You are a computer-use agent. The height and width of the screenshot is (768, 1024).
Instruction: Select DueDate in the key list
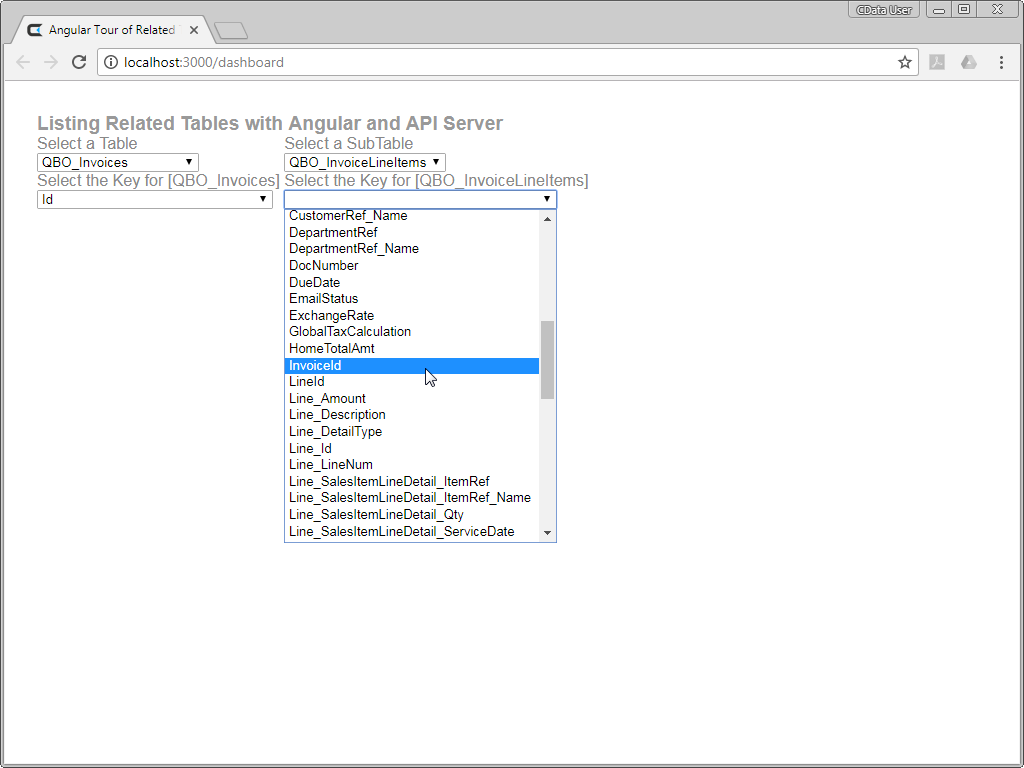314,282
